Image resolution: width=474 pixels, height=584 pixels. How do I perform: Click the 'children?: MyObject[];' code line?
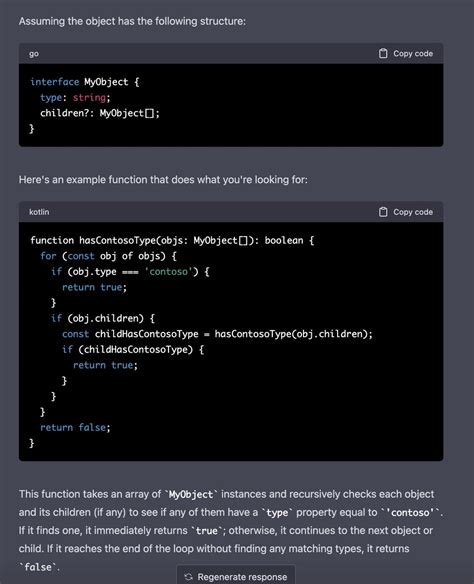tap(100, 113)
